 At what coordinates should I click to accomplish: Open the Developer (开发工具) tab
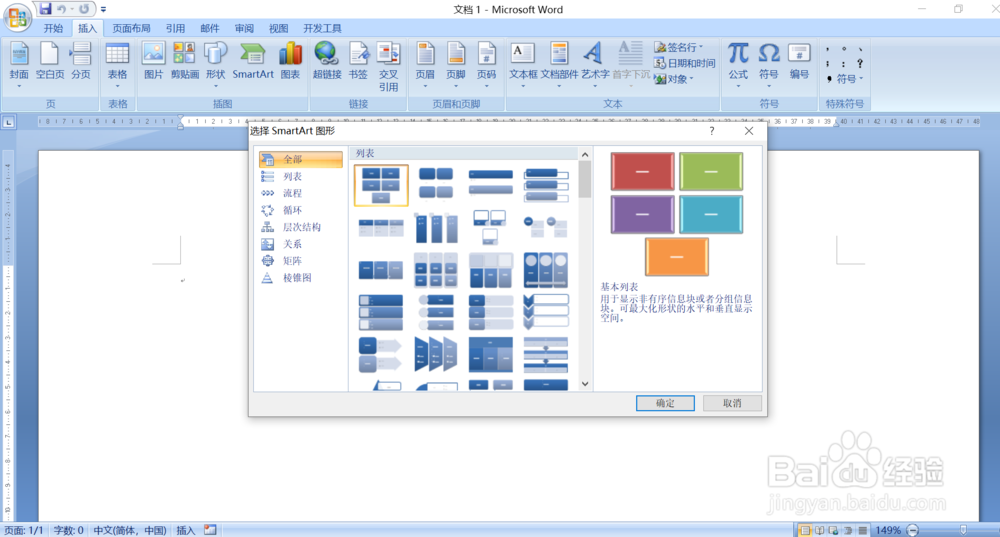(x=323, y=28)
